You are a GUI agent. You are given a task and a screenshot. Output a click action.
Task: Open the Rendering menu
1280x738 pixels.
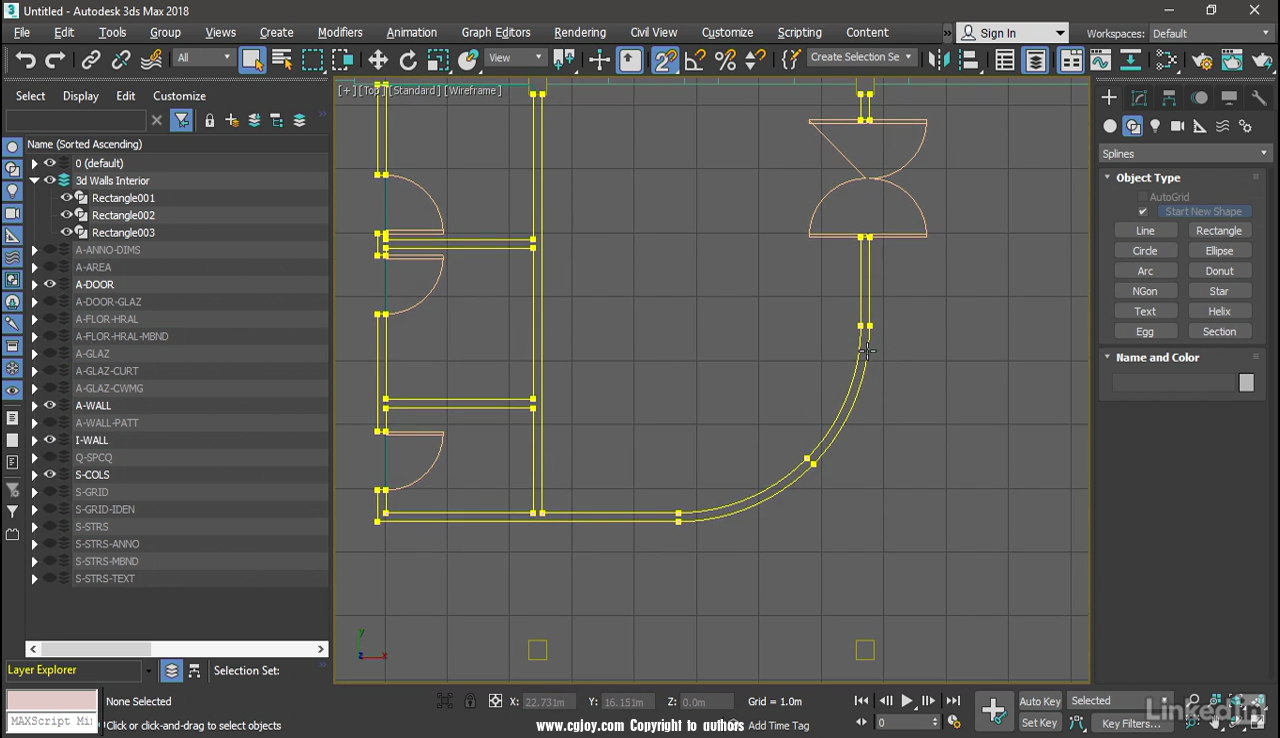(580, 32)
